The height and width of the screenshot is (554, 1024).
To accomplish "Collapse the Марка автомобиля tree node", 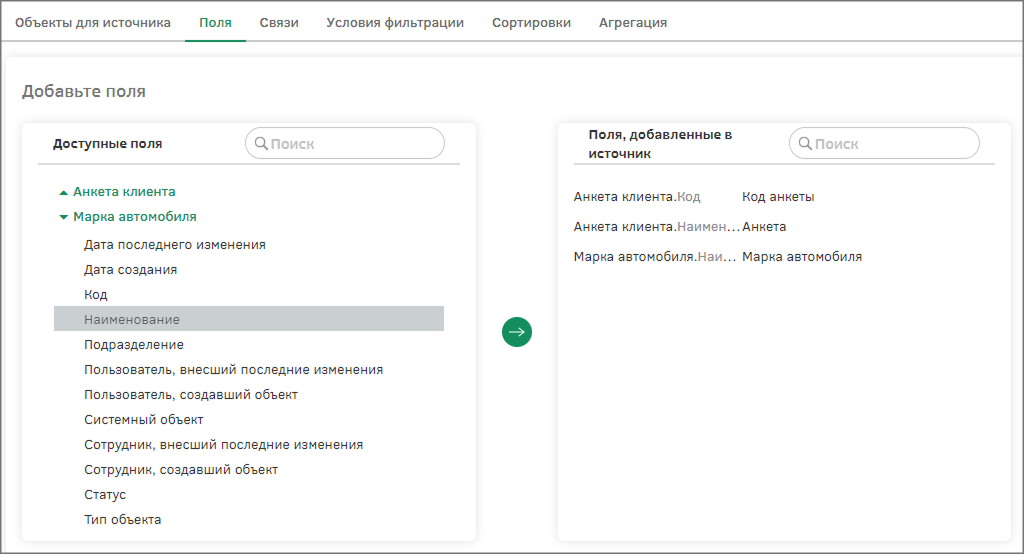I will pyautogui.click(x=64, y=217).
